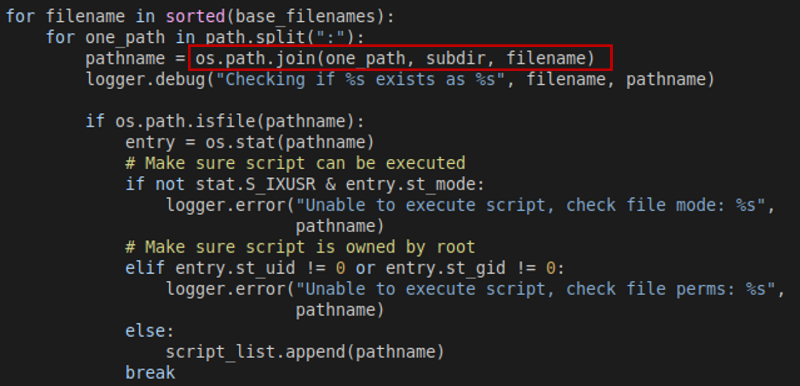Click the logger.error 'check file mode' line
This screenshot has height=386, width=800.
(x=471, y=205)
